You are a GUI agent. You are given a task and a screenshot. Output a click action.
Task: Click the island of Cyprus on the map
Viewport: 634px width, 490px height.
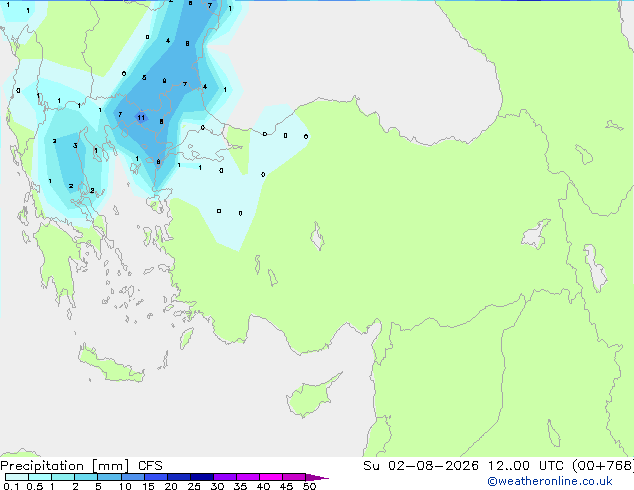click(311, 396)
